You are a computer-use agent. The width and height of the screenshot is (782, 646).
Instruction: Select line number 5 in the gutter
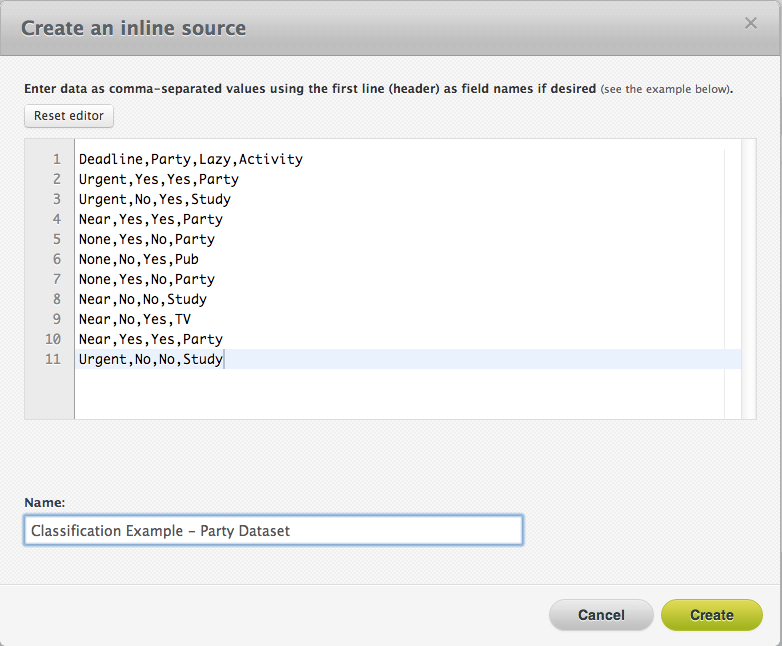[x=56, y=239]
